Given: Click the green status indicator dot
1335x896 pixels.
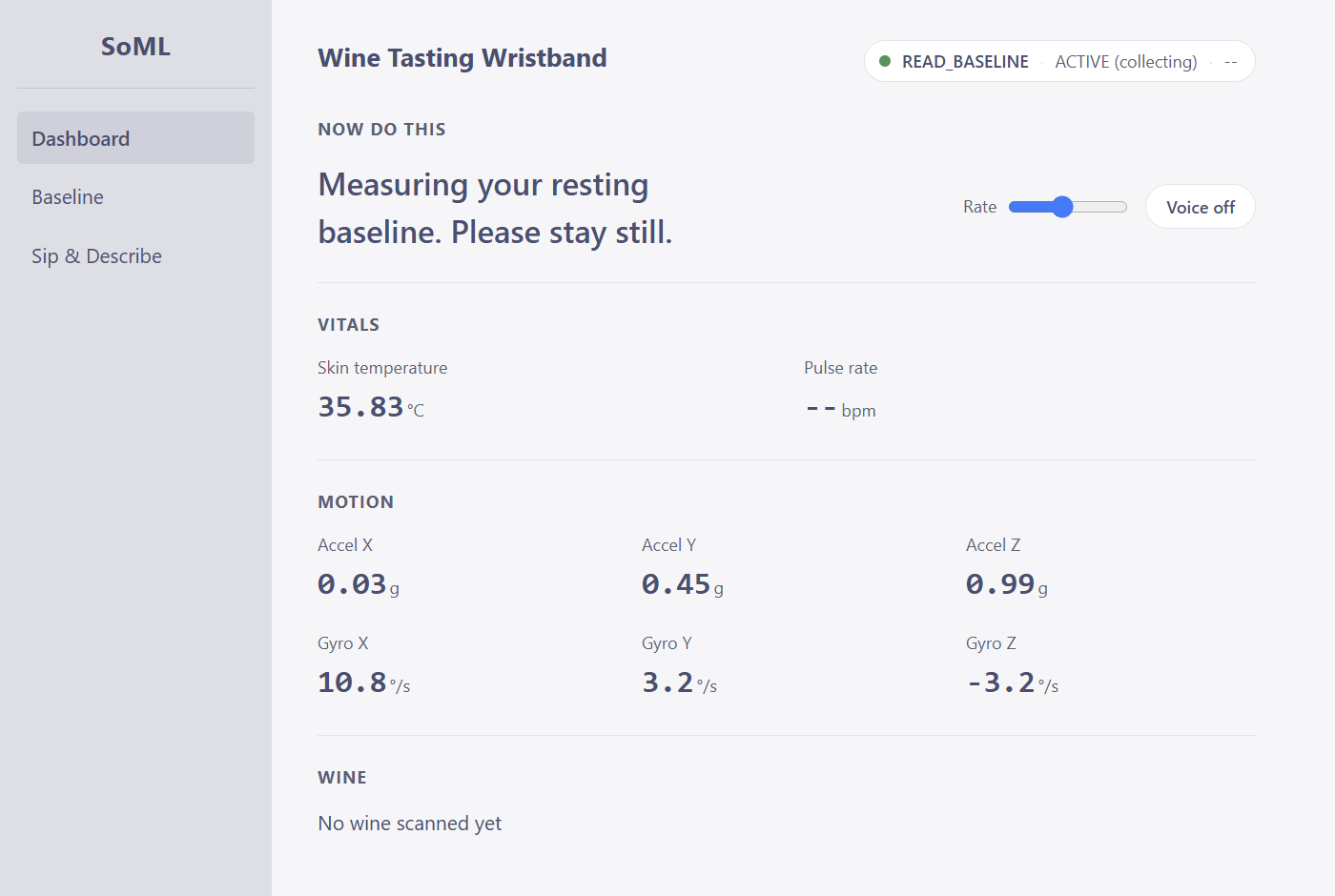Looking at the screenshot, I should pyautogui.click(x=885, y=61).
